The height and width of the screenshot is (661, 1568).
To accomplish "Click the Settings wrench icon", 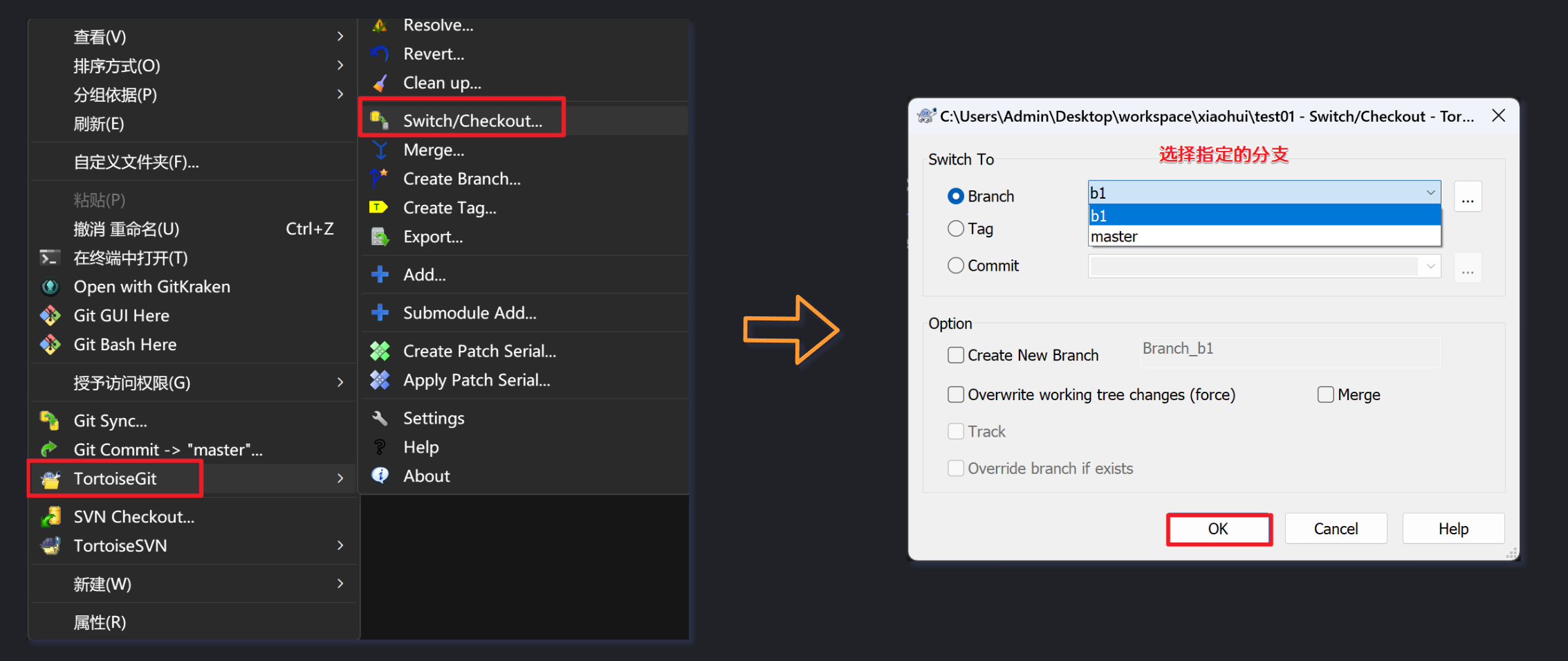I will [379, 418].
